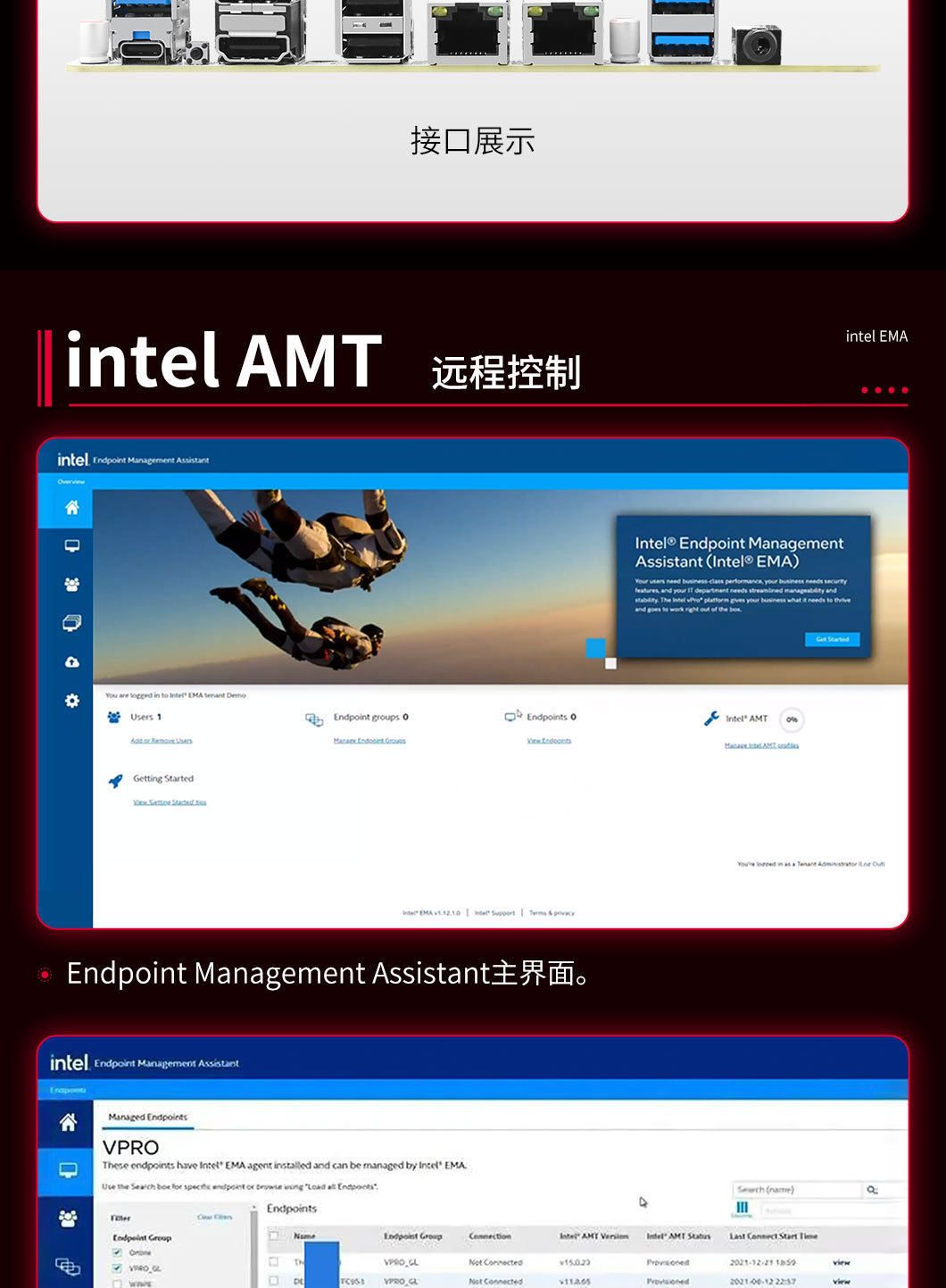Click 'Provisioned' status in v15.0.23 row
This screenshot has width=946, height=1288.
(668, 1262)
